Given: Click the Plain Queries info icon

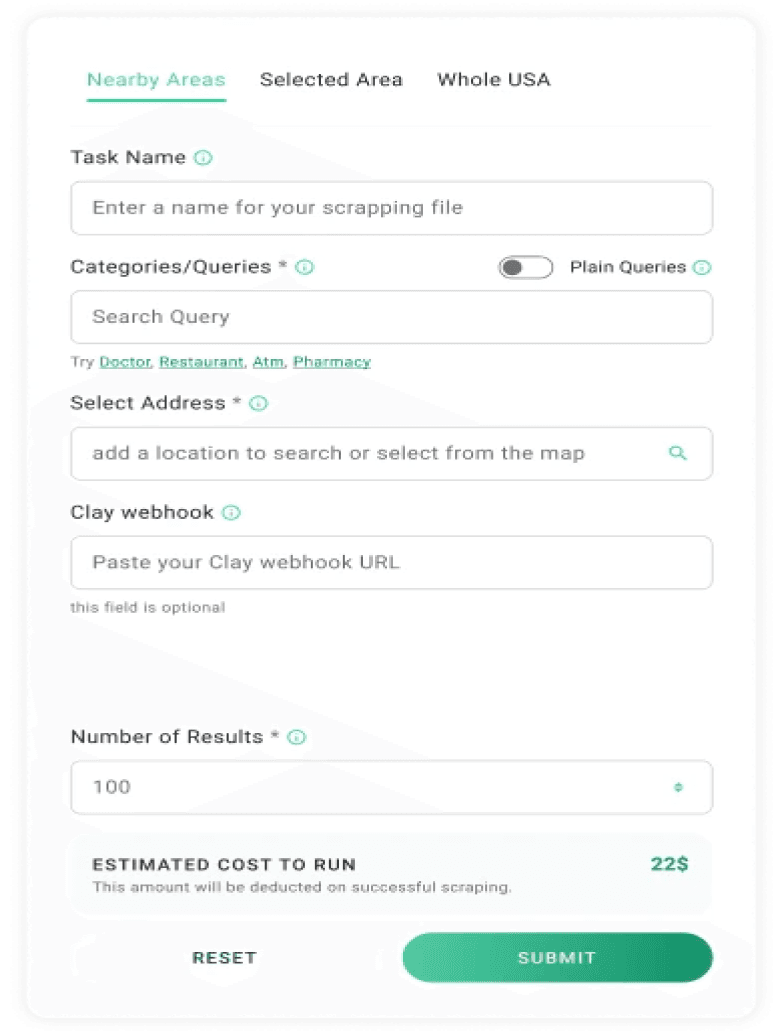Looking at the screenshot, I should click(x=702, y=267).
